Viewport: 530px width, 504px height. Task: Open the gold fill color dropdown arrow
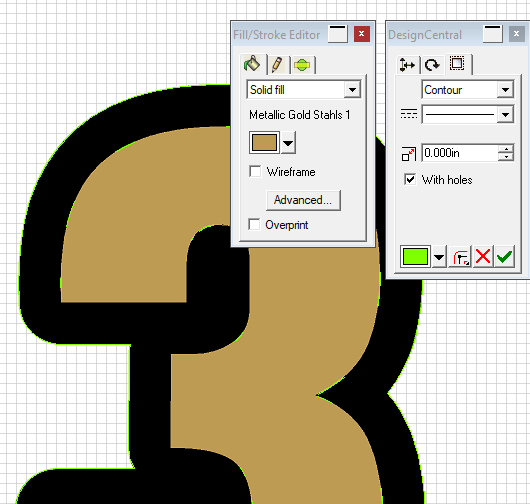pyautogui.click(x=288, y=143)
